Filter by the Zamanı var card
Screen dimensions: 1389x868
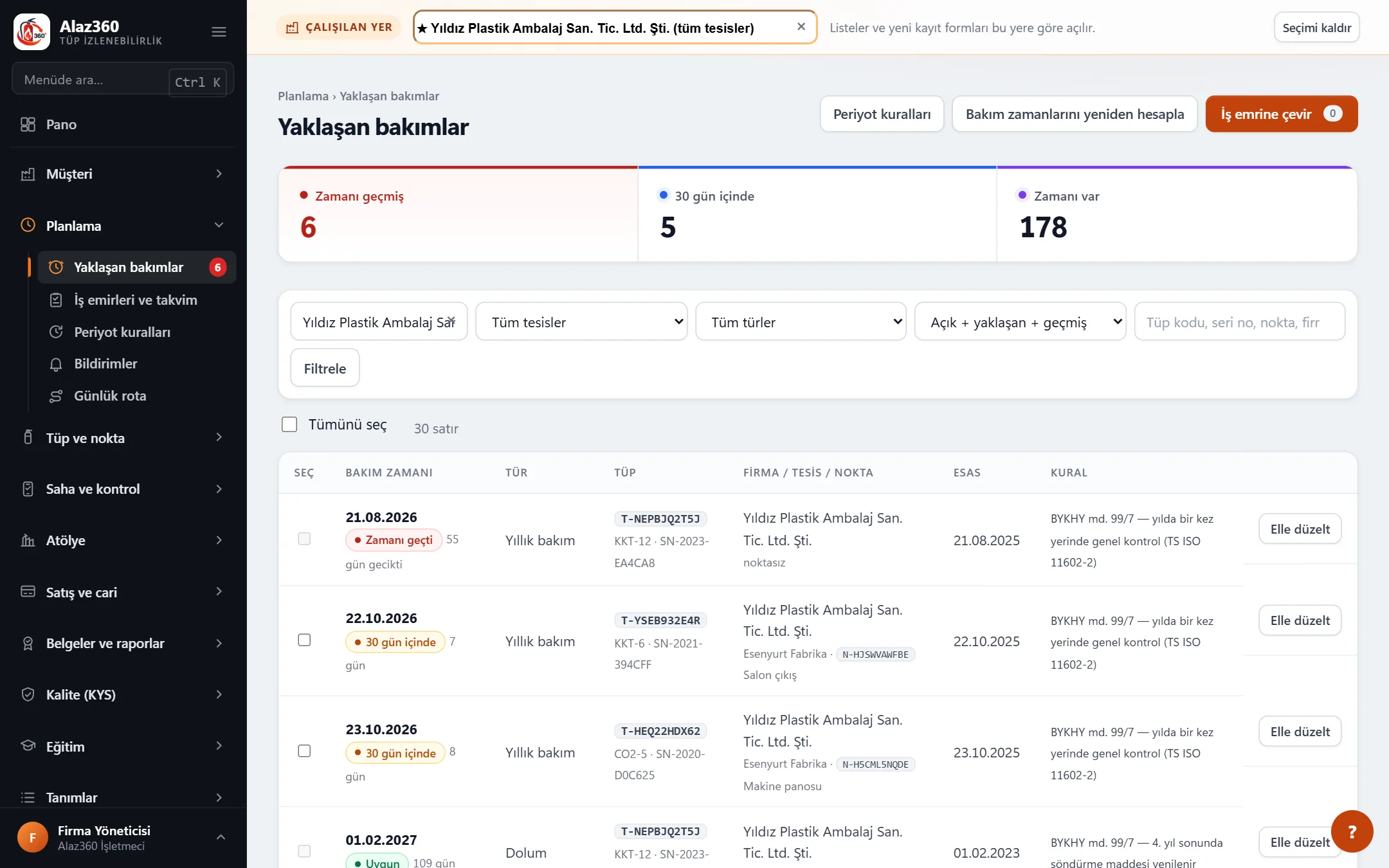1177,214
